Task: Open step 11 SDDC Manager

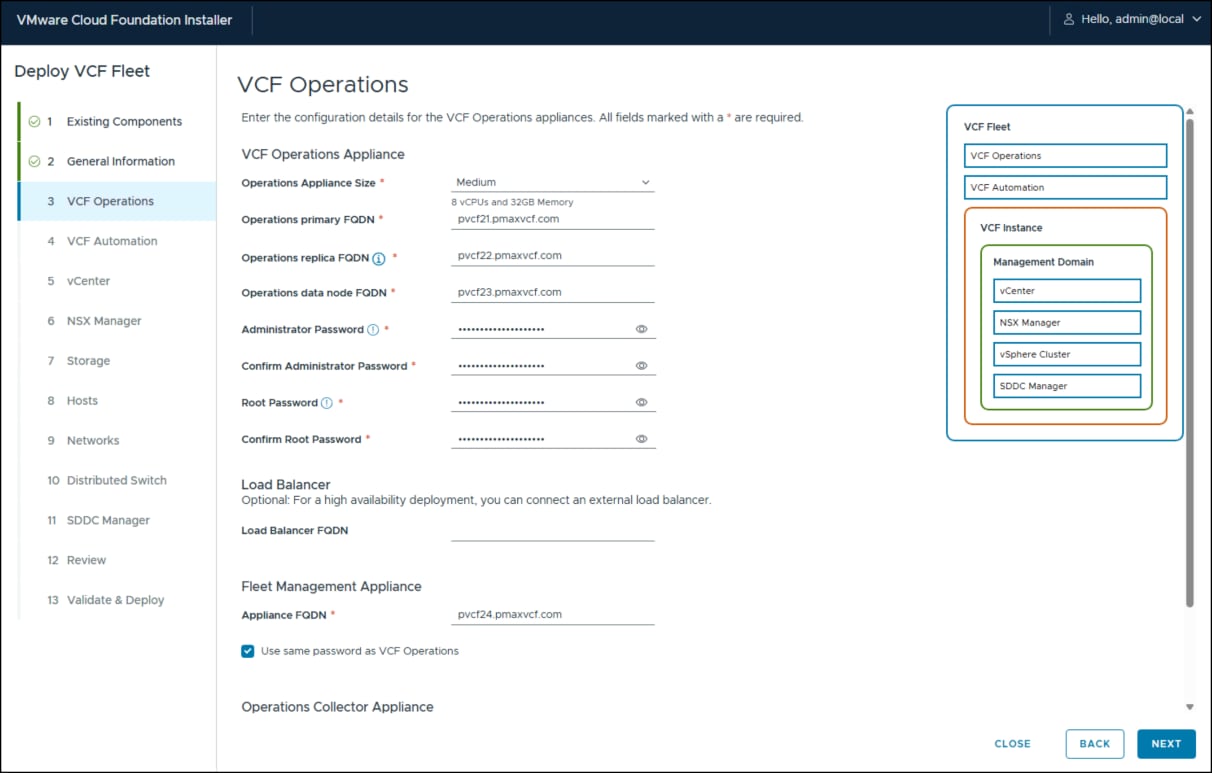Action: (117, 521)
